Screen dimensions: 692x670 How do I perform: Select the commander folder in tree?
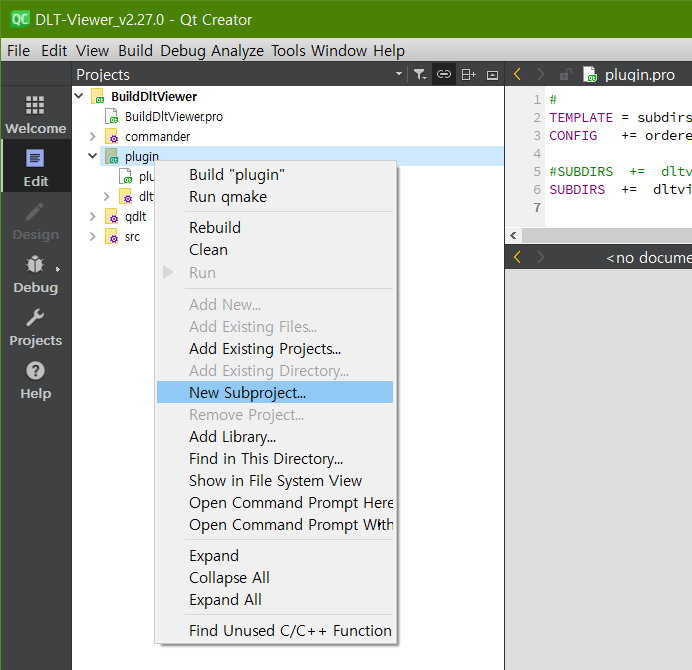click(157, 137)
